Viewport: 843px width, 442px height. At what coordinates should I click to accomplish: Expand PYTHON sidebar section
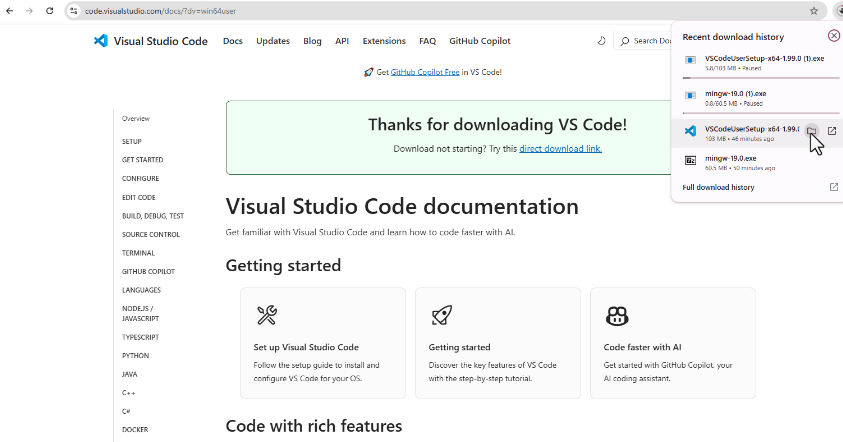(135, 355)
